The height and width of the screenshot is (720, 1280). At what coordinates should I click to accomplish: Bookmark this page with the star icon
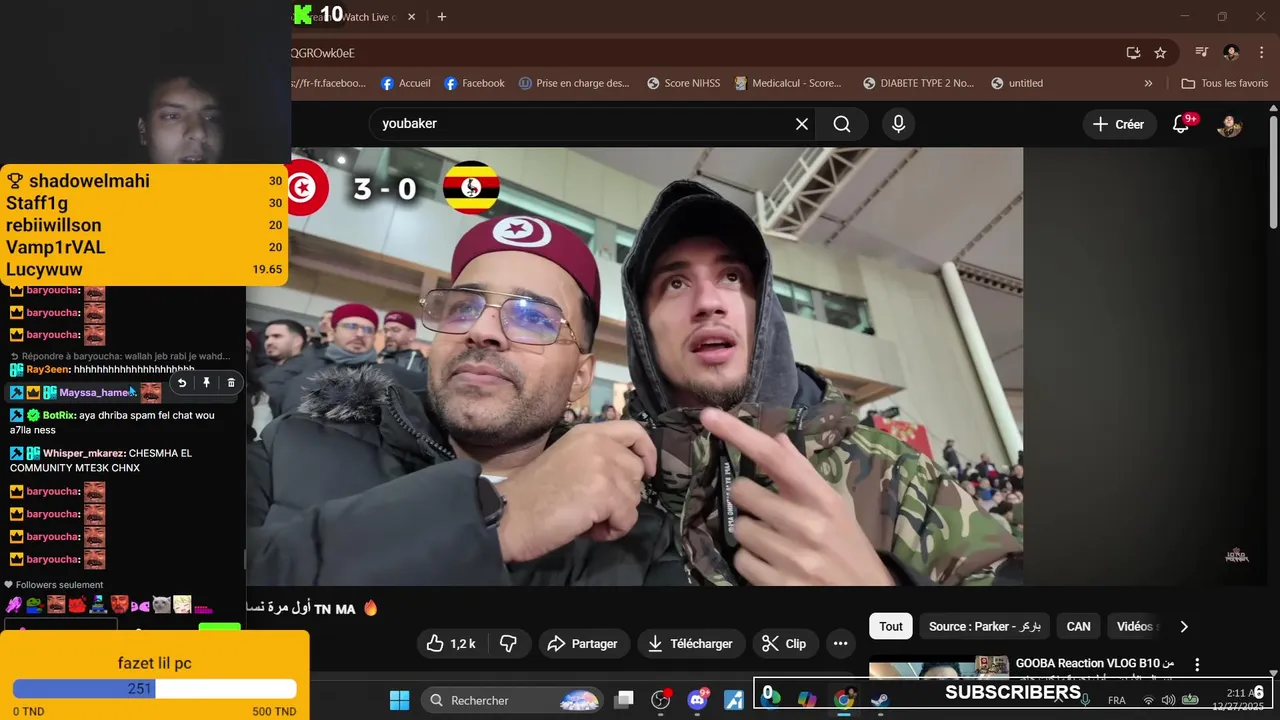(x=1160, y=53)
